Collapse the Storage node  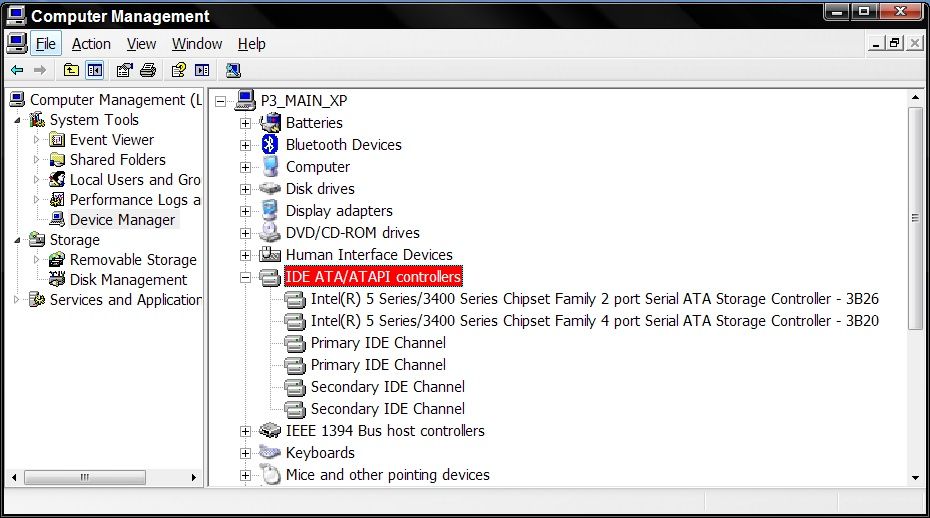tap(17, 240)
